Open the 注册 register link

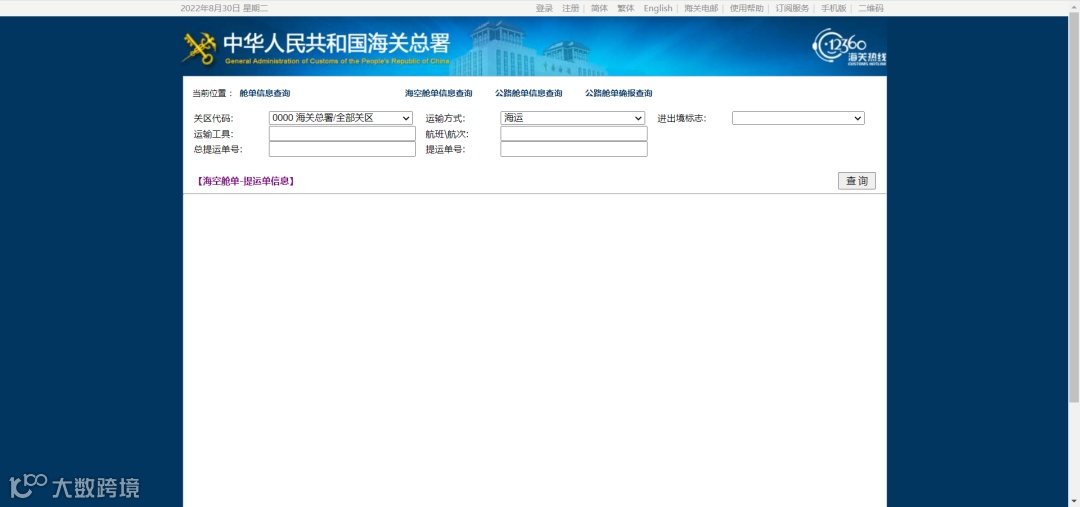[x=570, y=8]
